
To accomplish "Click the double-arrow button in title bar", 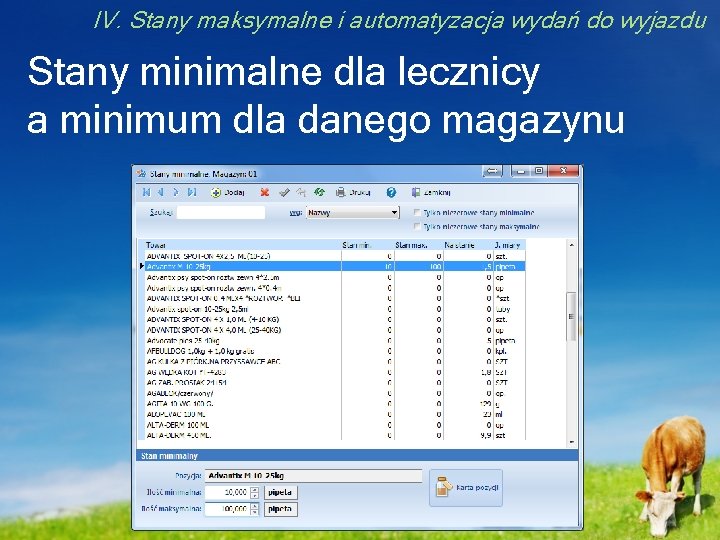I will [492, 171].
